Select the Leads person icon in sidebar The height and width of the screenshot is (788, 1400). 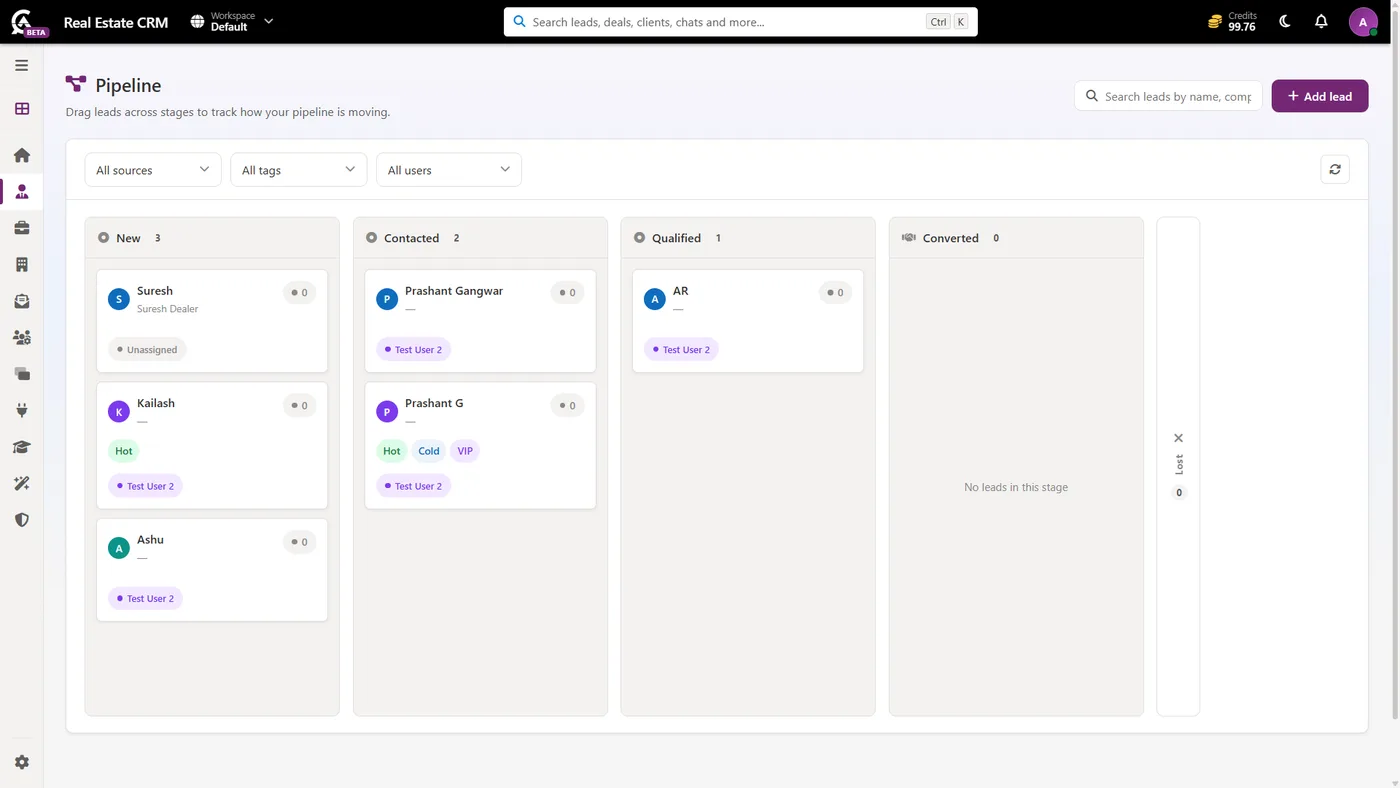[22, 192]
